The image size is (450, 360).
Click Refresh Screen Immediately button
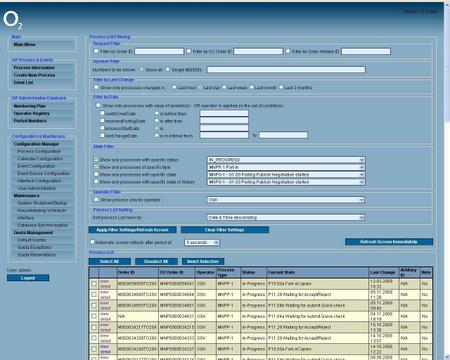pos(389,242)
